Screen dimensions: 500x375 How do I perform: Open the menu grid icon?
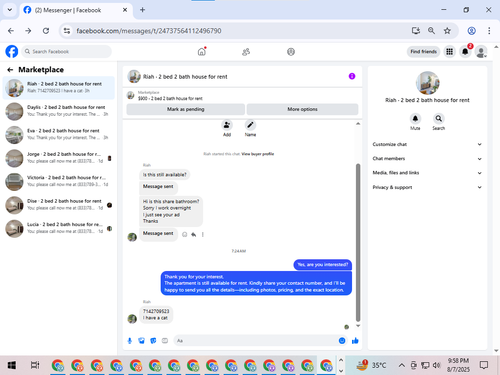tap(449, 52)
